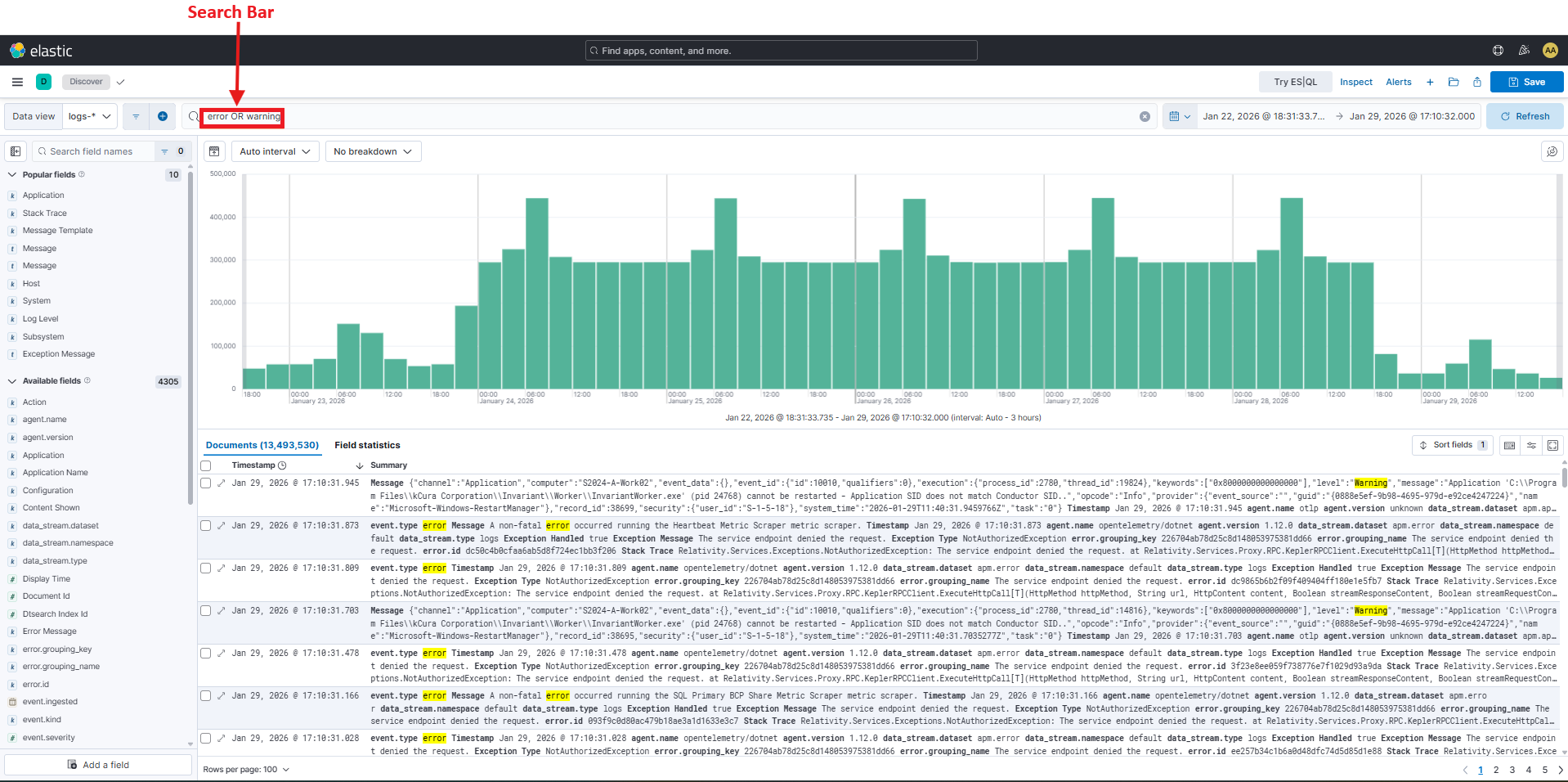Image resolution: width=1568 pixels, height=782 pixels.
Task: Click the Try ES|QL button
Action: click(1294, 82)
